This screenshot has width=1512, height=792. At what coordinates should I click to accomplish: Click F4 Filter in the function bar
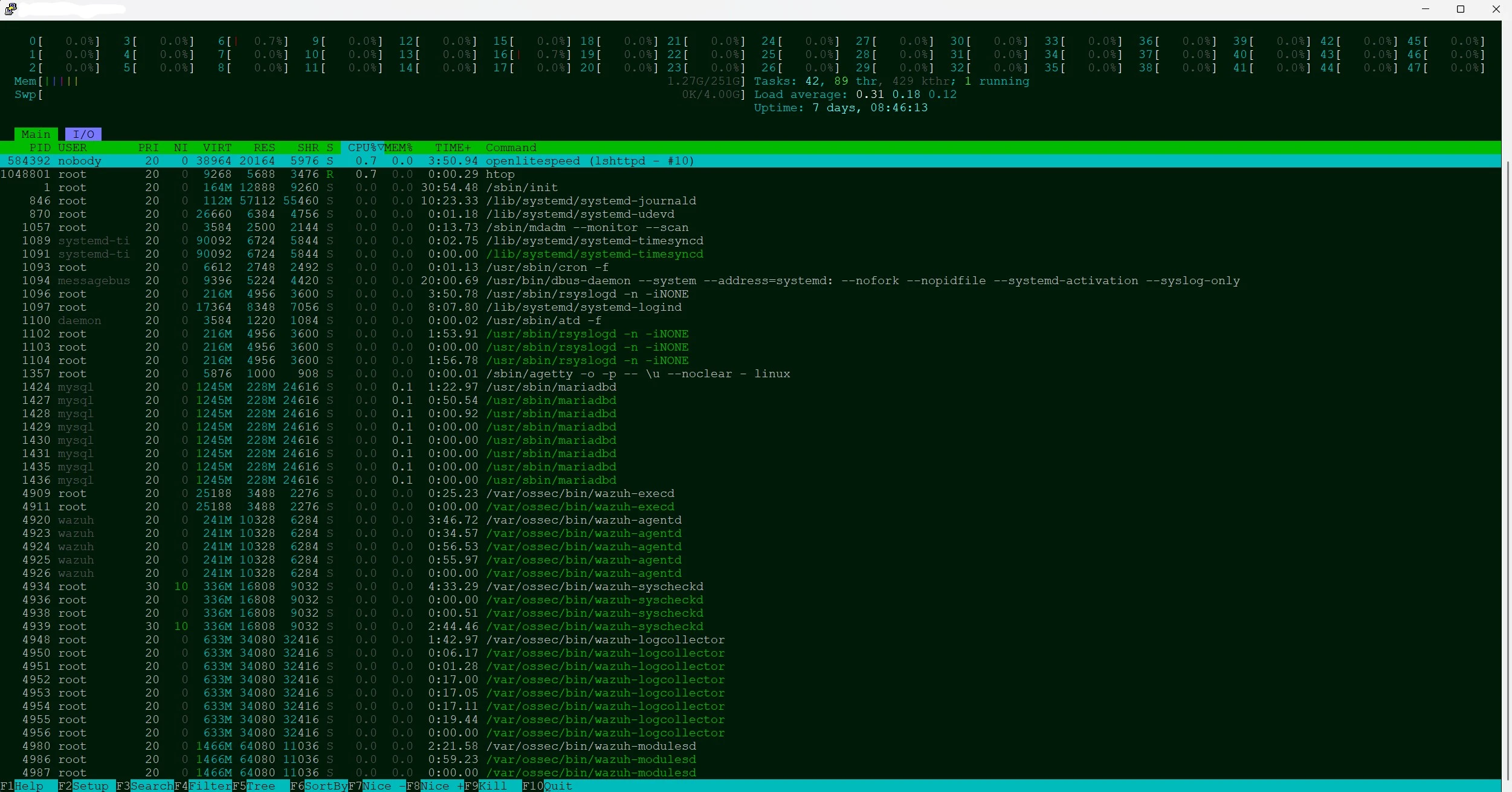(x=203, y=786)
